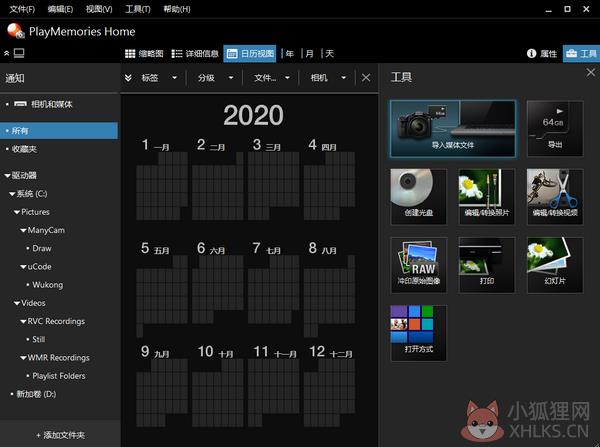
Task: Select 相机和媒体 in the sidebar
Action: [x=51, y=104]
